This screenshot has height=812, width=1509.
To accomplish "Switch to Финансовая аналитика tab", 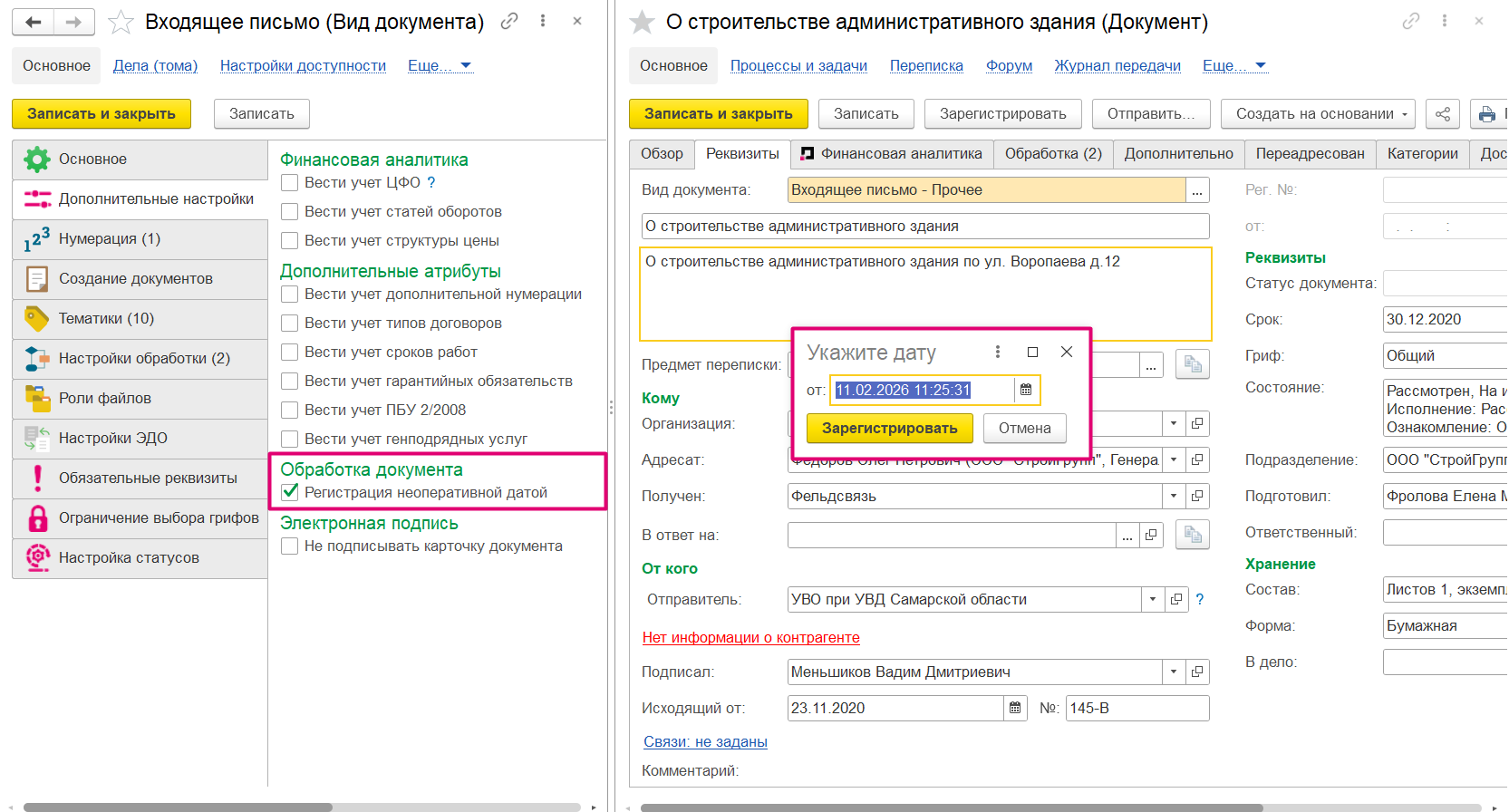I will (892, 154).
